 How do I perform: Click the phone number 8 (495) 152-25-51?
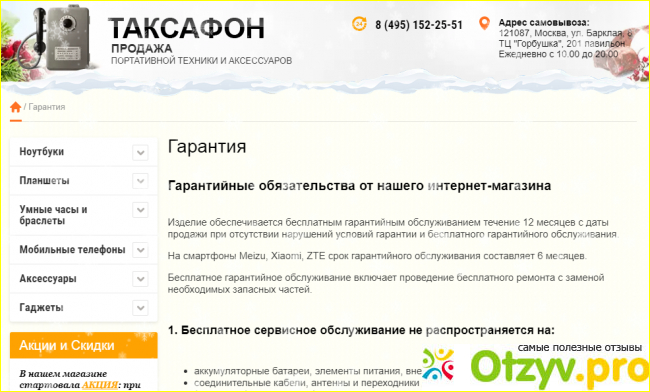[x=419, y=25]
